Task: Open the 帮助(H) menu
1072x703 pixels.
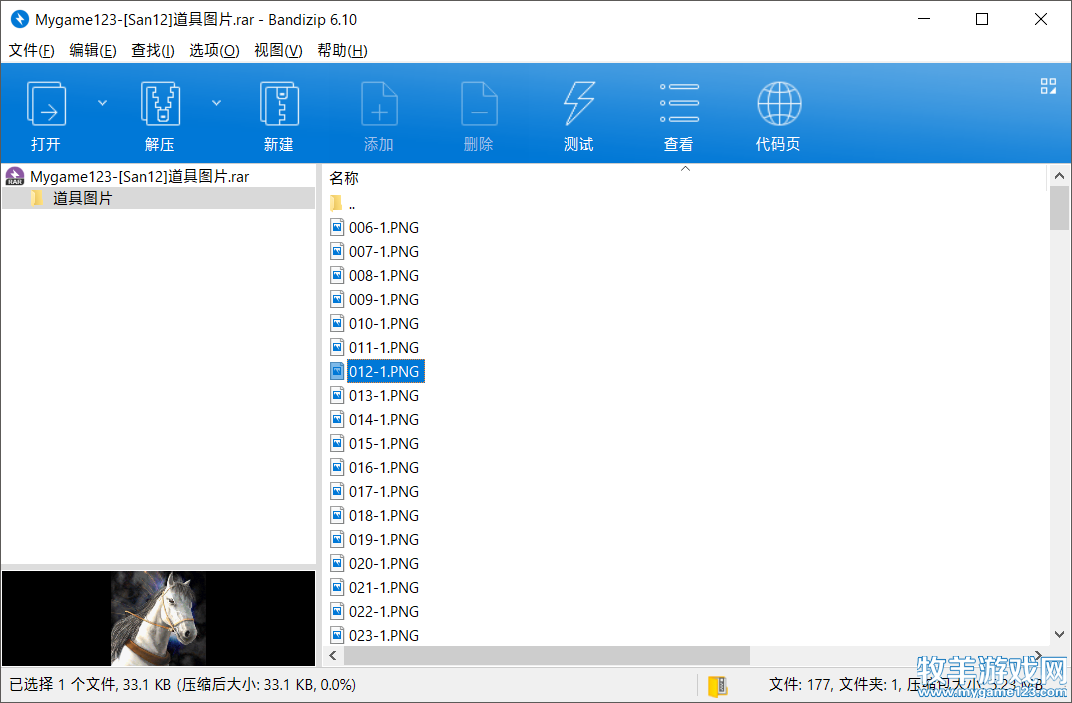Action: pos(342,50)
